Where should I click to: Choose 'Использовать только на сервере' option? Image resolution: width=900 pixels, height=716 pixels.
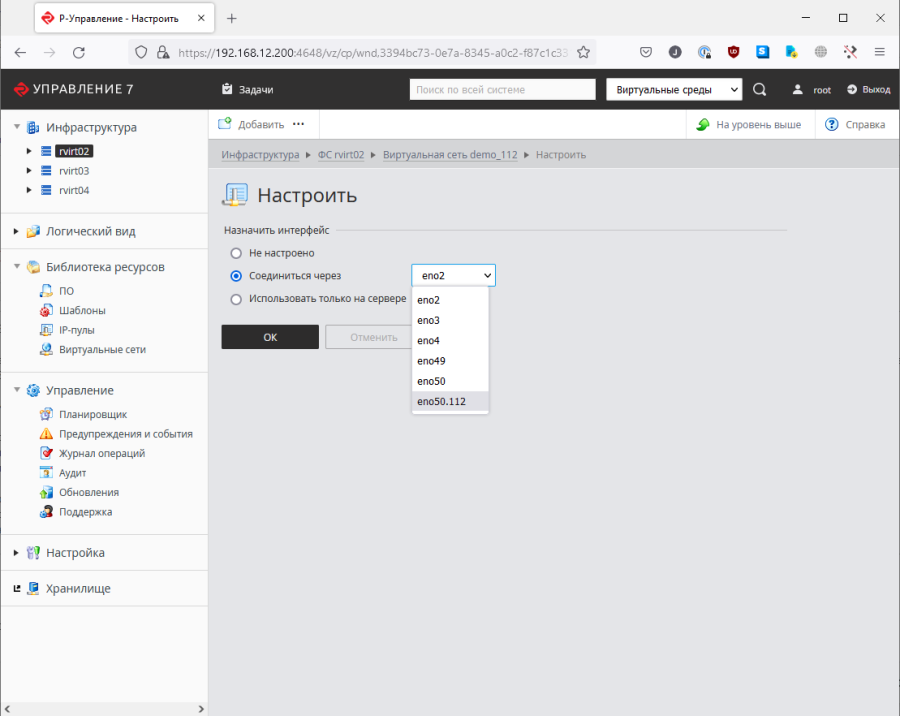236,299
